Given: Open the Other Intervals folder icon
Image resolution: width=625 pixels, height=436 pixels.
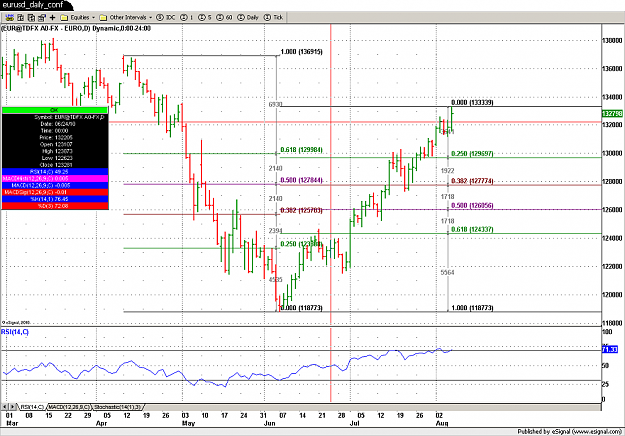Looking at the screenshot, I should coord(103,18).
